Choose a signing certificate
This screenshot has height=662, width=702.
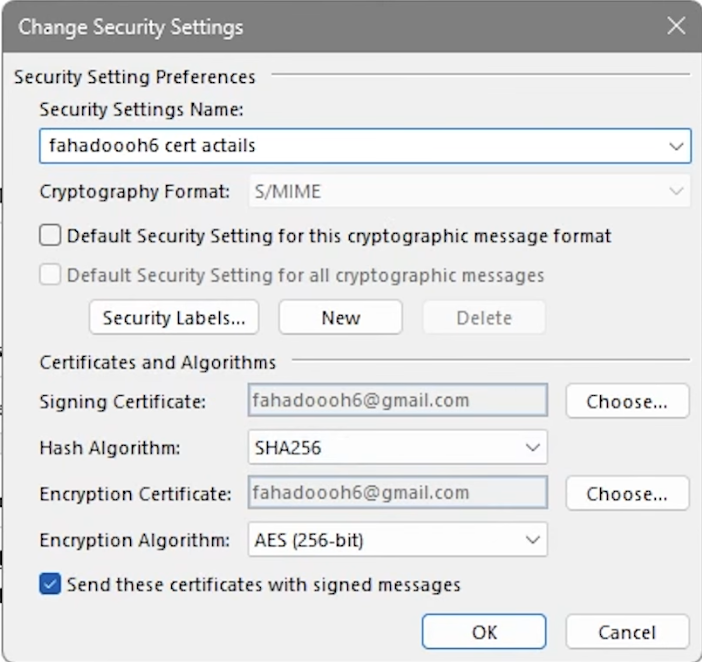(x=627, y=401)
